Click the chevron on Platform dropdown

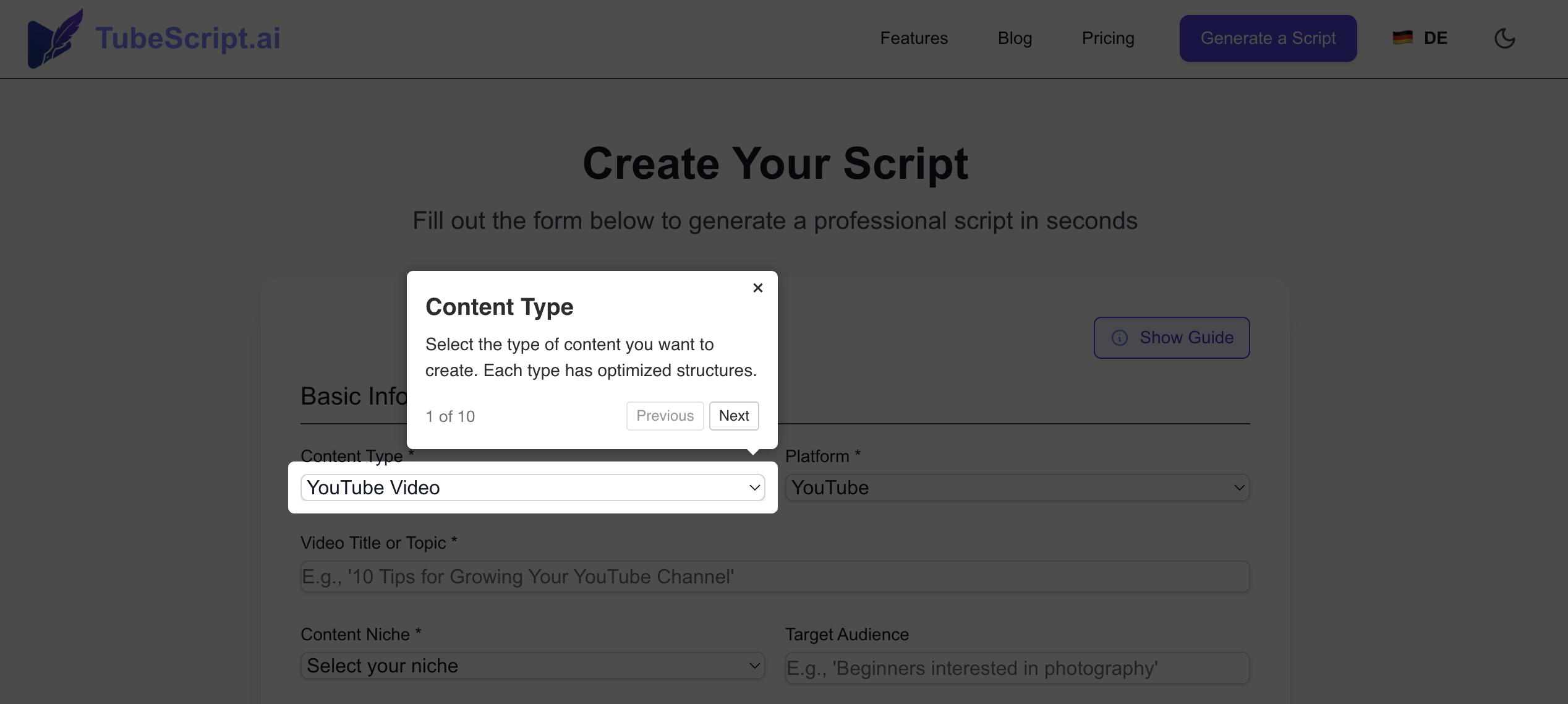(1239, 487)
